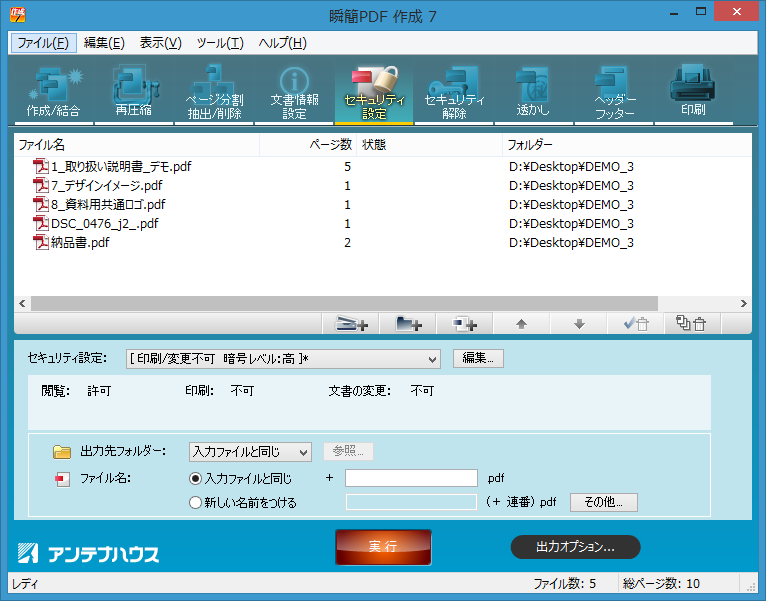Sort by ページ数 column header
This screenshot has width=766, height=601.
click(308, 145)
